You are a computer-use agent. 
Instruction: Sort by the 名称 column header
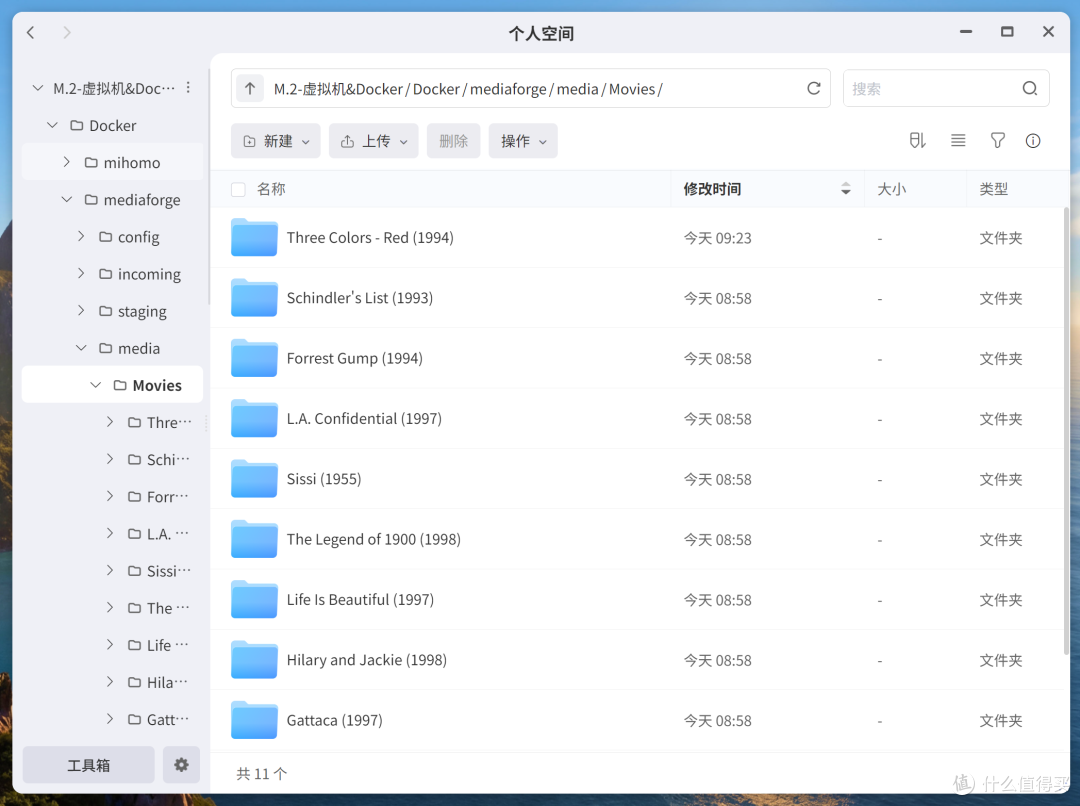pos(271,189)
